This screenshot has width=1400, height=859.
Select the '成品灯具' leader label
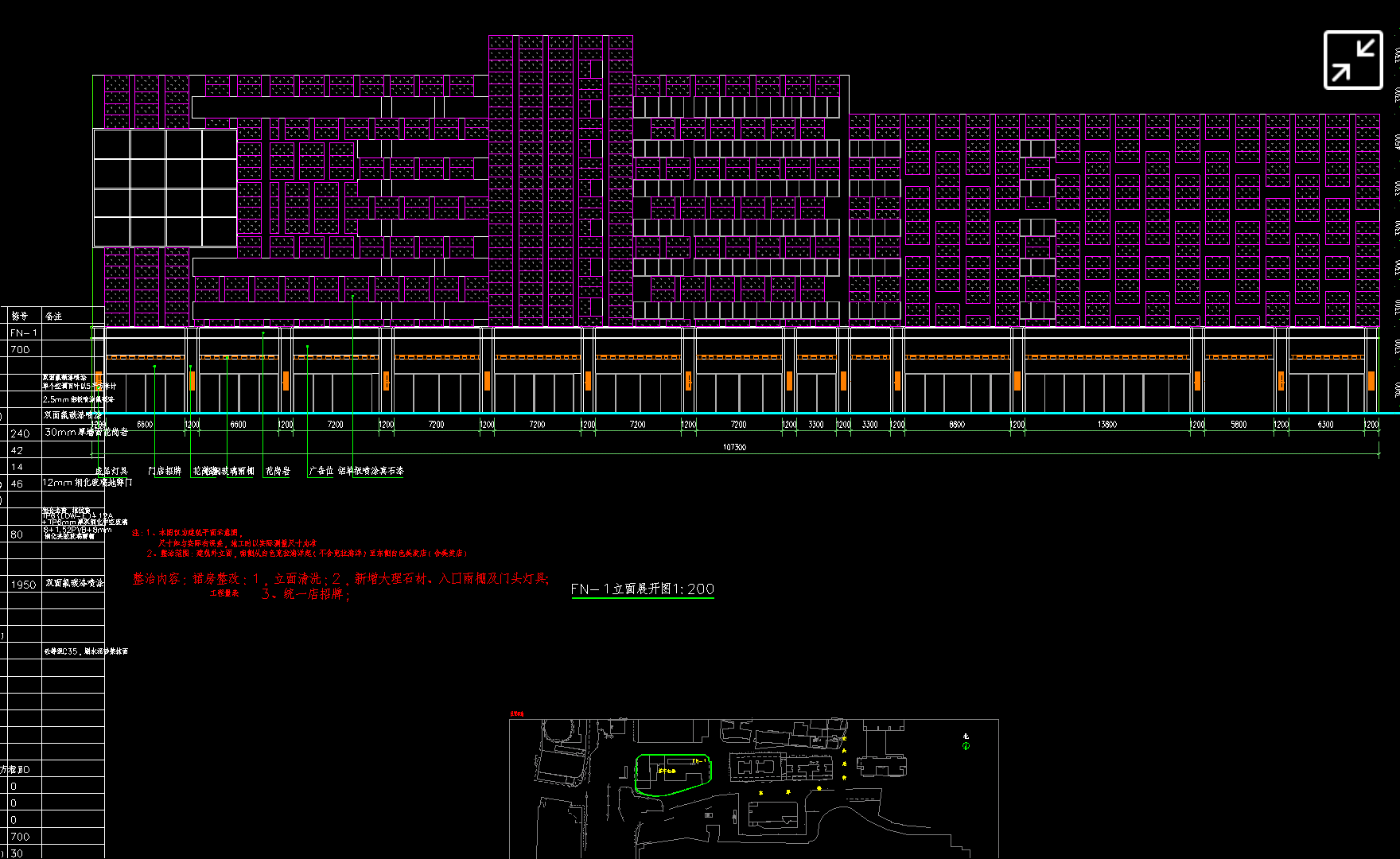111,471
